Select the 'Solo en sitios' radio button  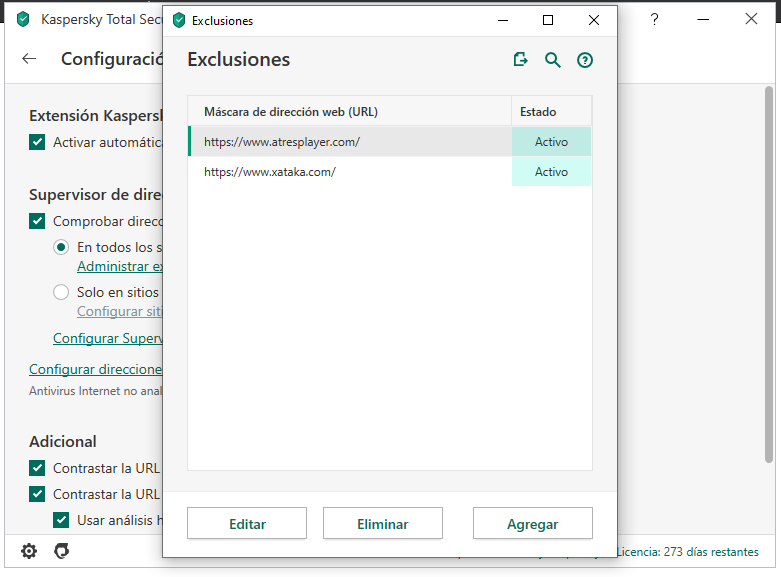61,293
